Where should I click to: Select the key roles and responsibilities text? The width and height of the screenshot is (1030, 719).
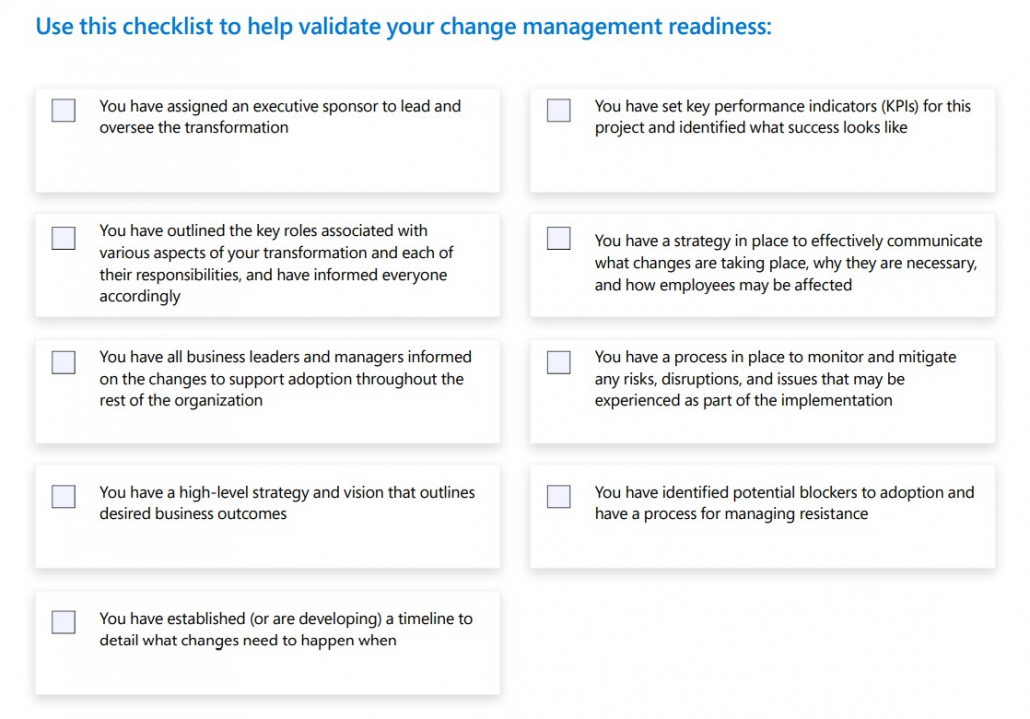277,263
